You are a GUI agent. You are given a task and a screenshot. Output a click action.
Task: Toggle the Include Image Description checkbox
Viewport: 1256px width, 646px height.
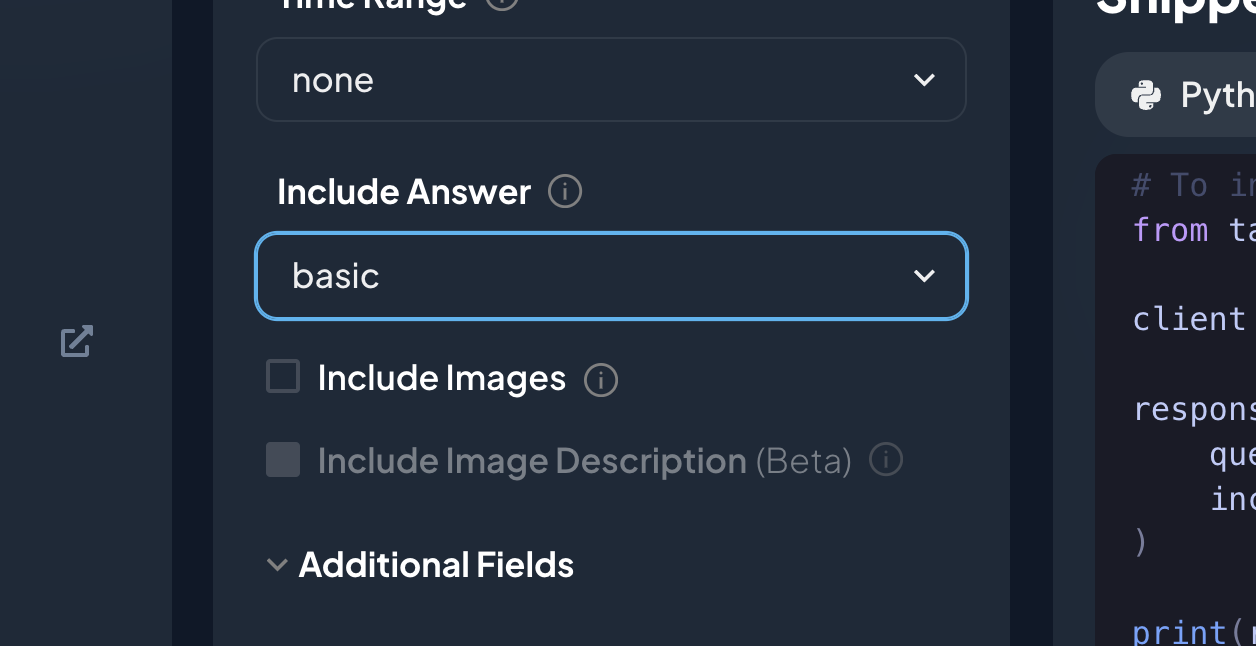tap(283, 460)
